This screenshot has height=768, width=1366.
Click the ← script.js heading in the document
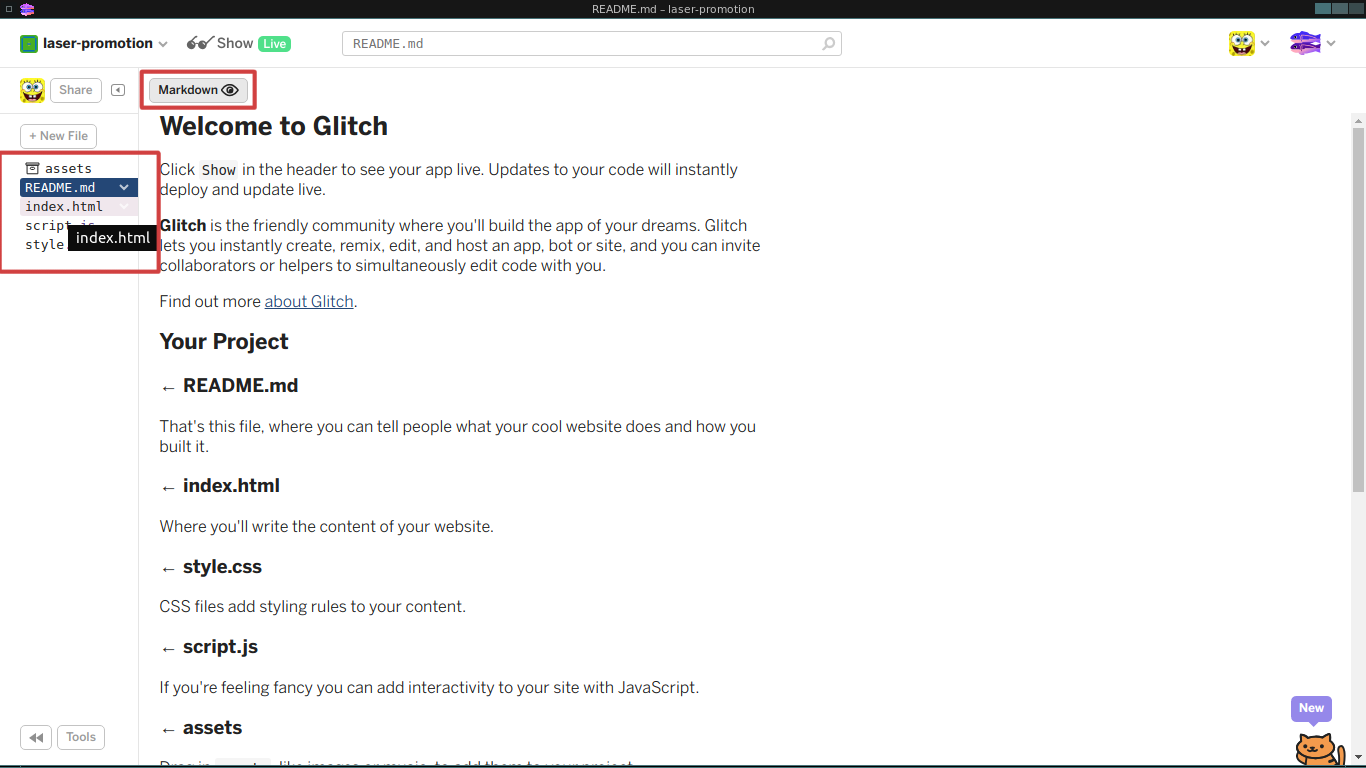click(x=209, y=647)
